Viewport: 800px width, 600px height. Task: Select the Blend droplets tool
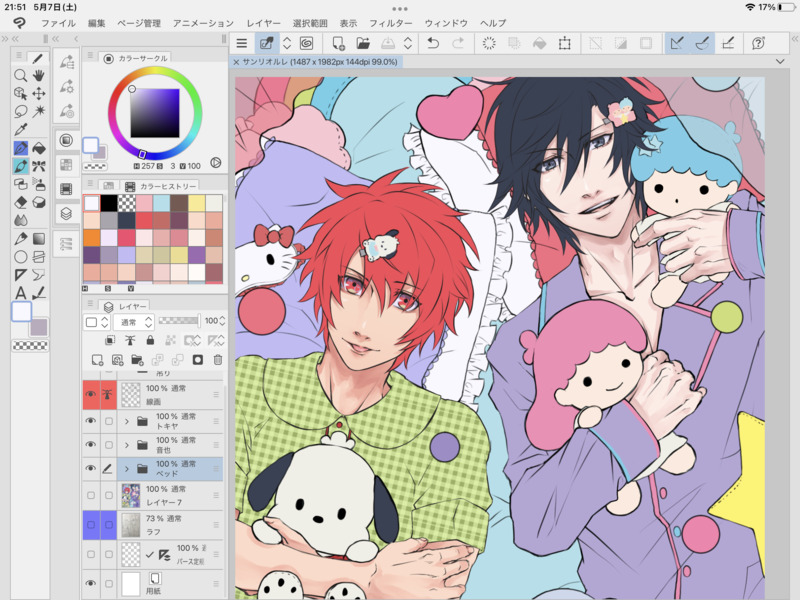point(20,220)
